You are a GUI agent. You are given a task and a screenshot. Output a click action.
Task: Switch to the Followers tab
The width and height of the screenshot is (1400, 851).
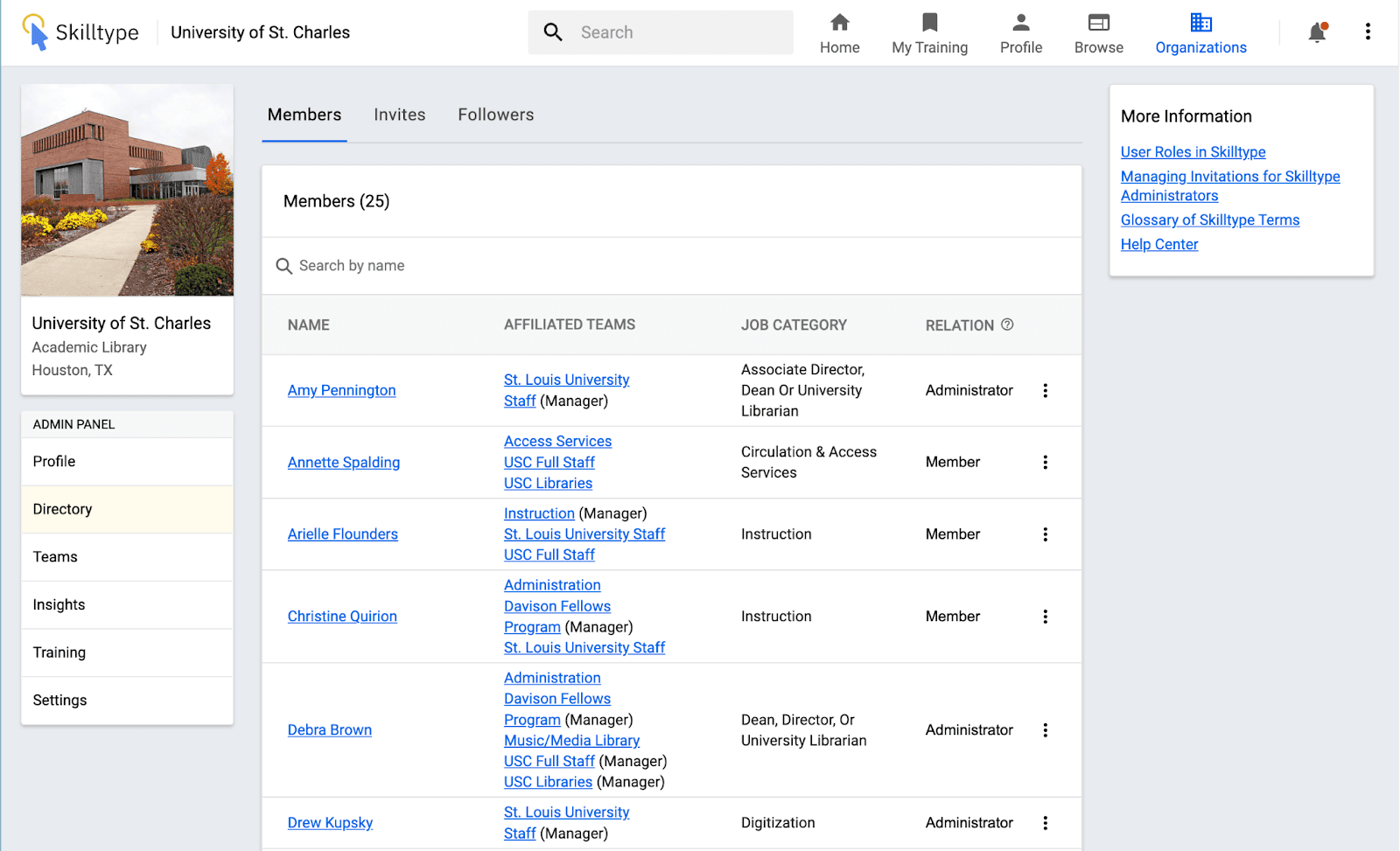point(496,115)
